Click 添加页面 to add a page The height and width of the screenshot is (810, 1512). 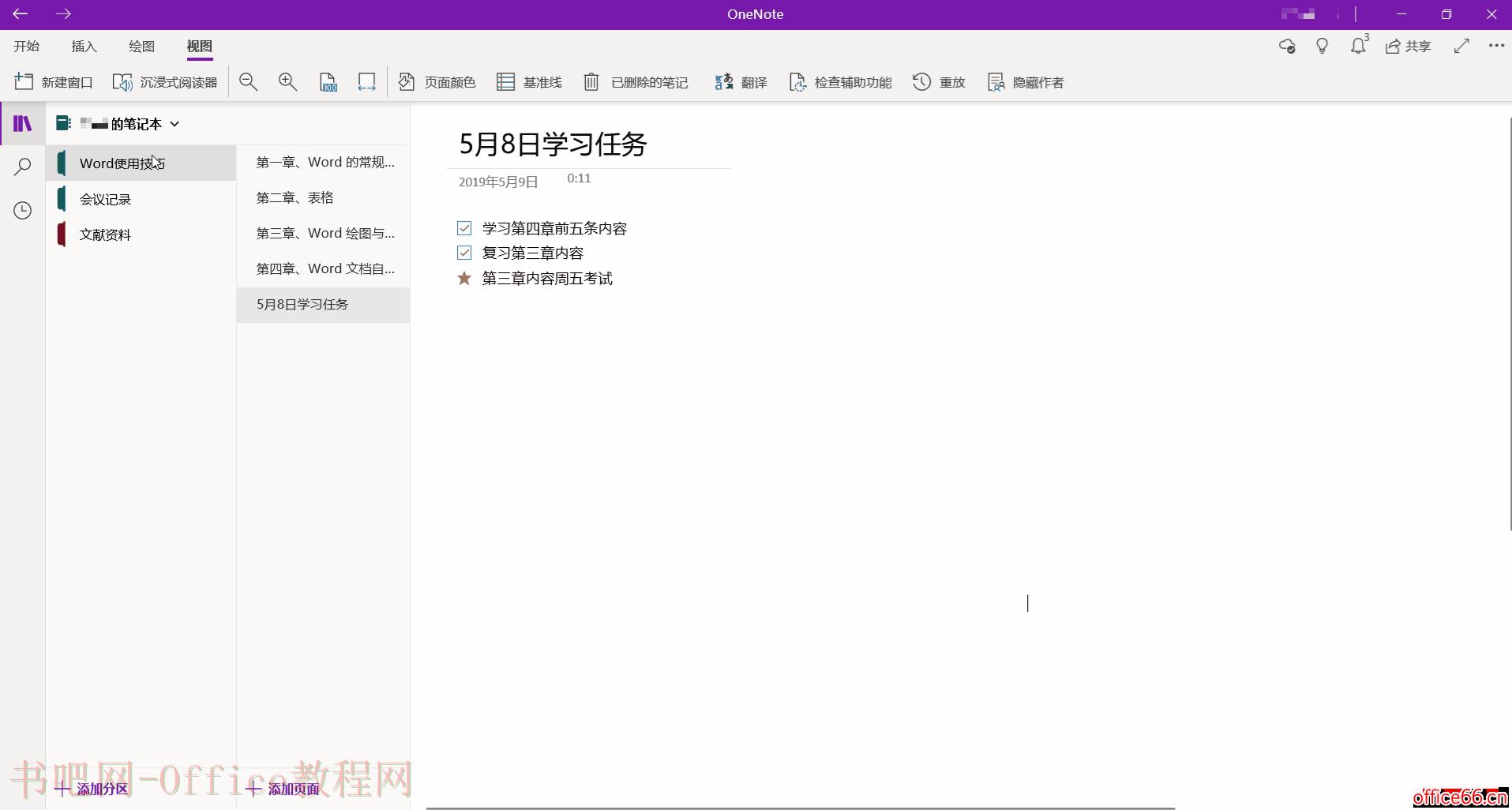[x=283, y=789]
